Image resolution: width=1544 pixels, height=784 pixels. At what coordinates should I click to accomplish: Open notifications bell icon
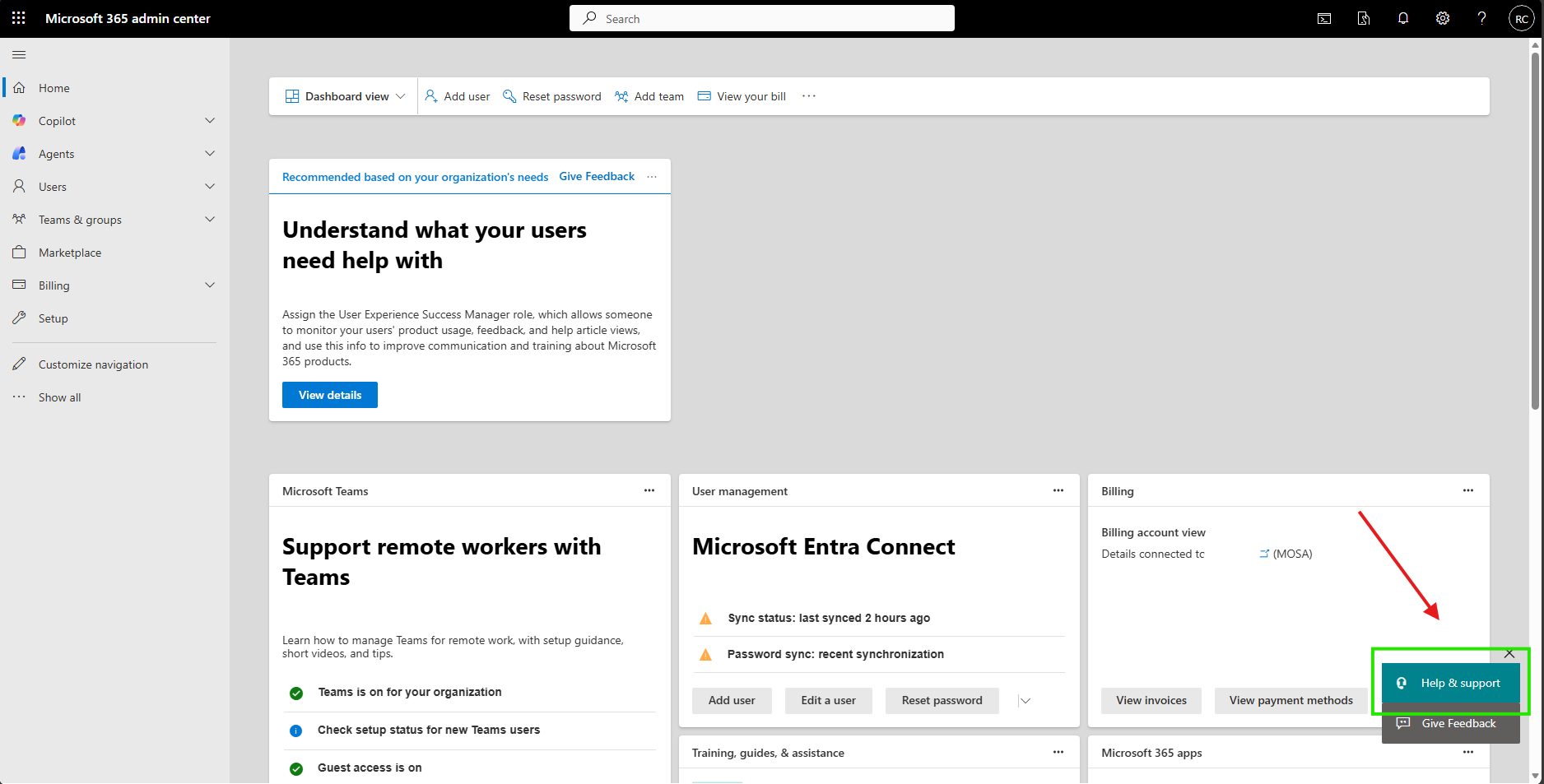pyautogui.click(x=1403, y=19)
